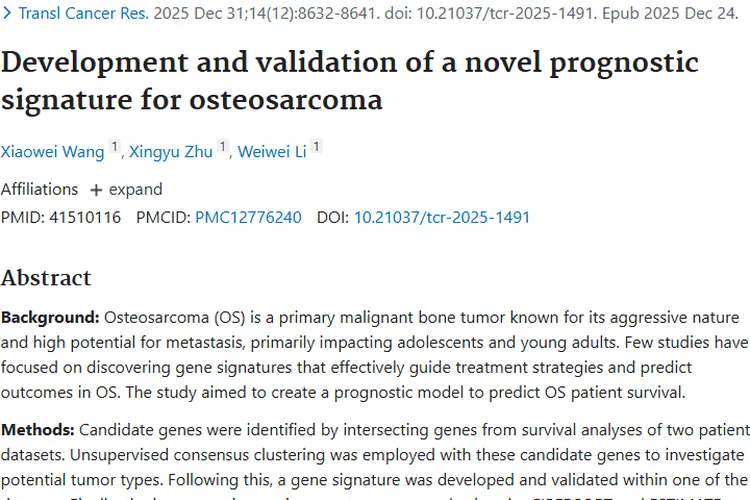Click affiliation superscript 1 after Weiwei Li

click(316, 148)
